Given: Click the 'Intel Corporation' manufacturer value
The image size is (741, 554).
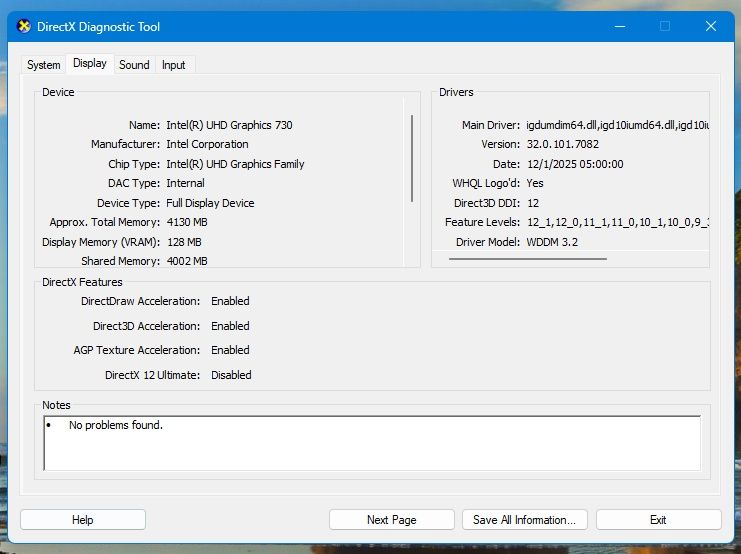Looking at the screenshot, I should pos(207,144).
